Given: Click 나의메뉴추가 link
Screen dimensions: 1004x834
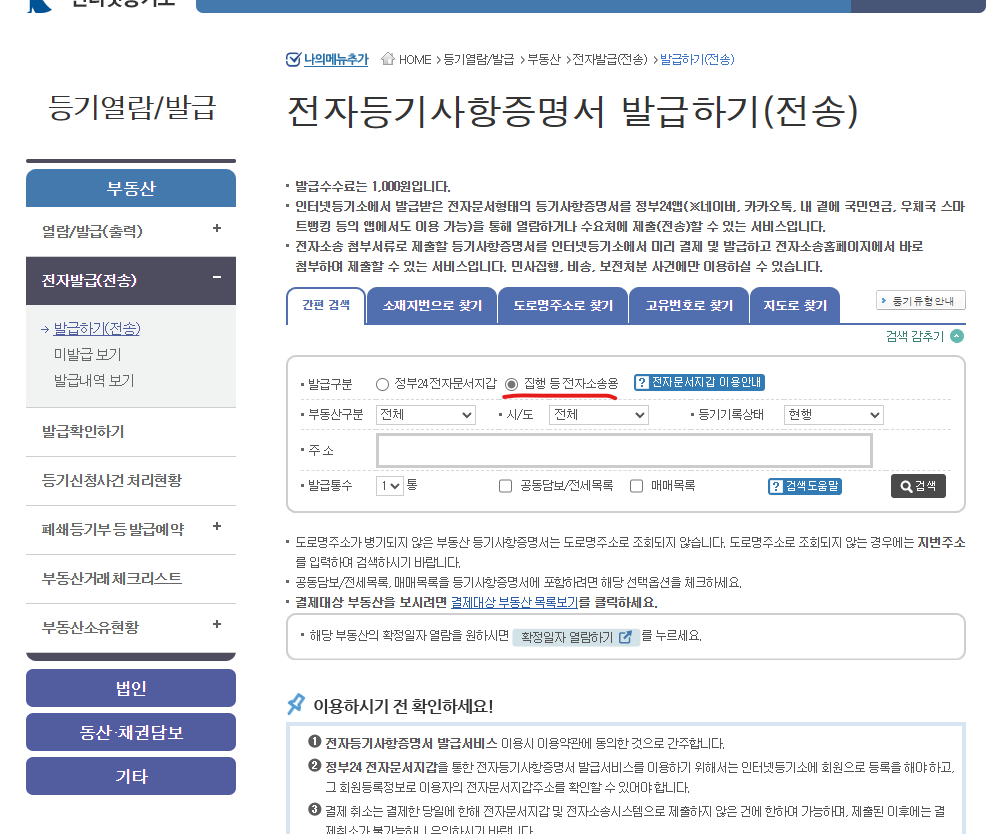Looking at the screenshot, I should [x=336, y=60].
